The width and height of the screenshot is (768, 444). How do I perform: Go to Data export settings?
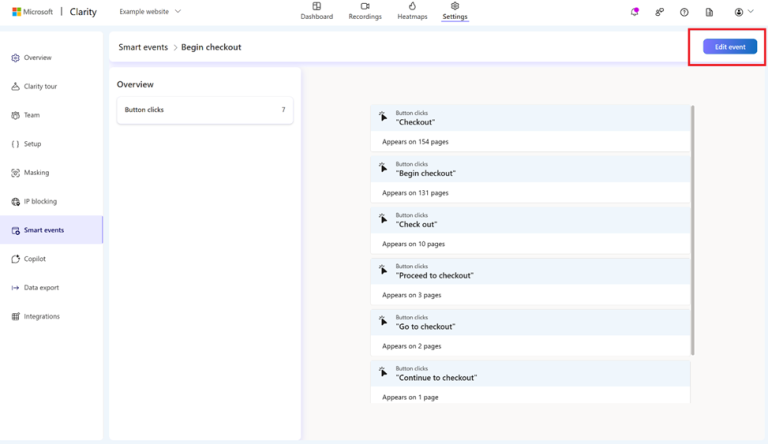(41, 288)
